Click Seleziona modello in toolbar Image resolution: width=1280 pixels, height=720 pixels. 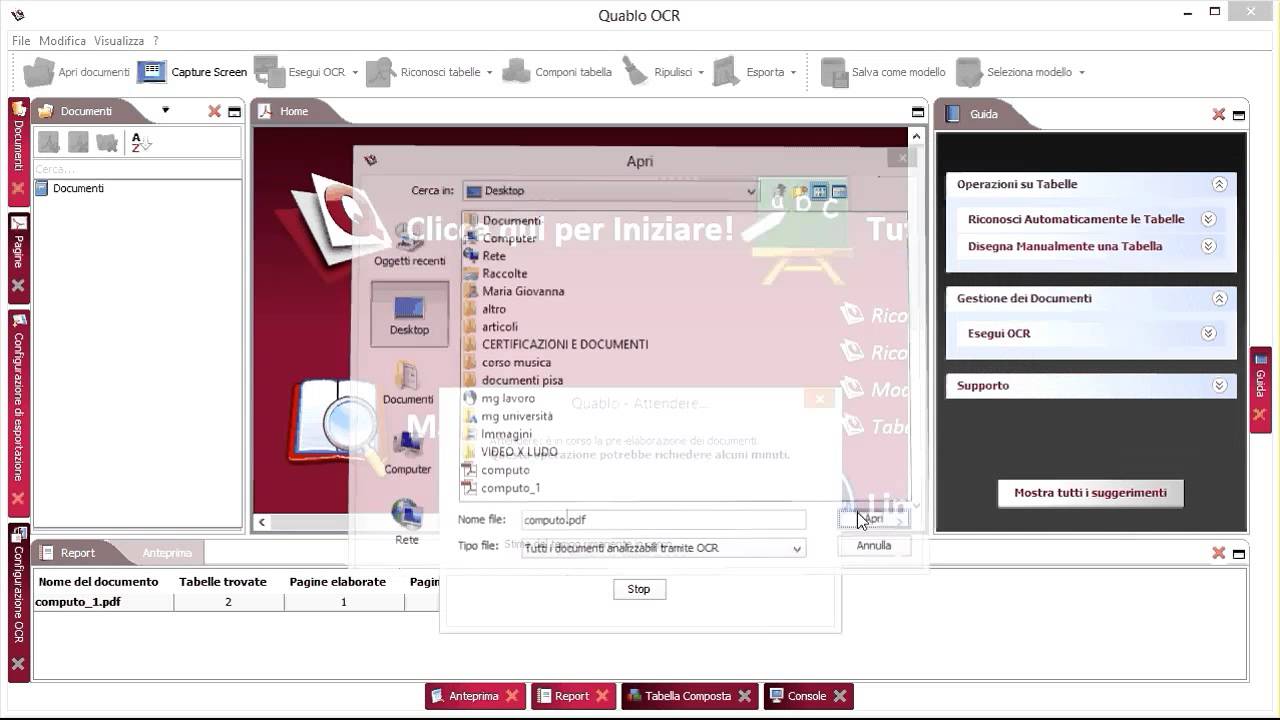coord(1014,72)
